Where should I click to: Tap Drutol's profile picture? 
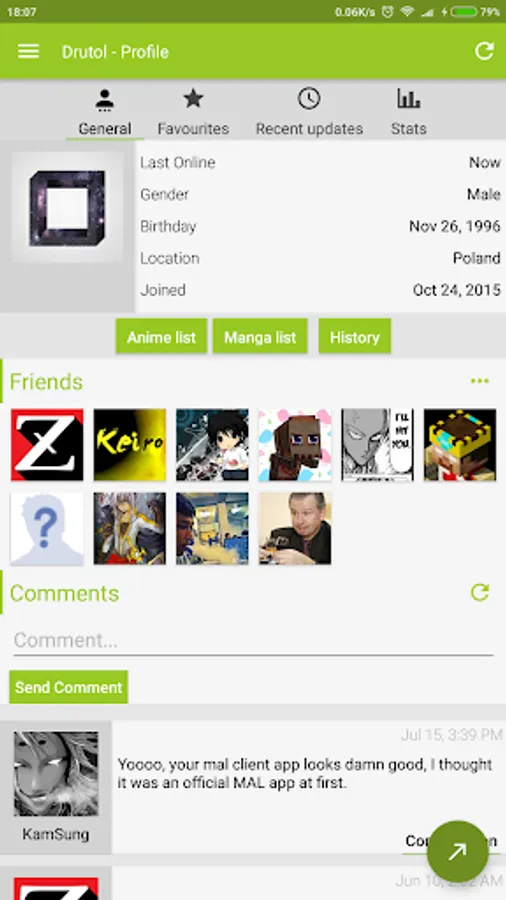[67, 207]
